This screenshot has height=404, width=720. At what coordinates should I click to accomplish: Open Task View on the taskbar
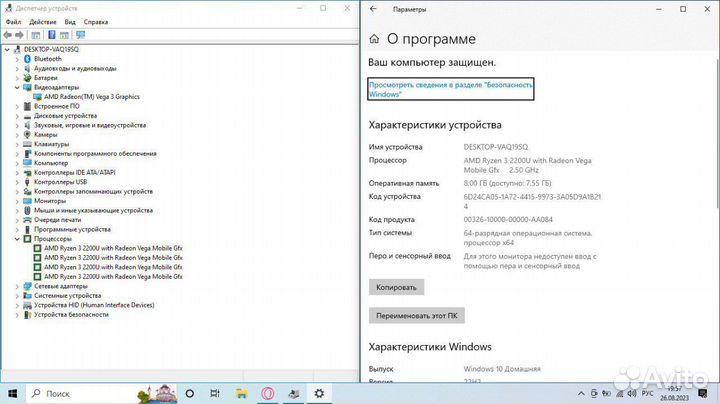[x=214, y=393]
